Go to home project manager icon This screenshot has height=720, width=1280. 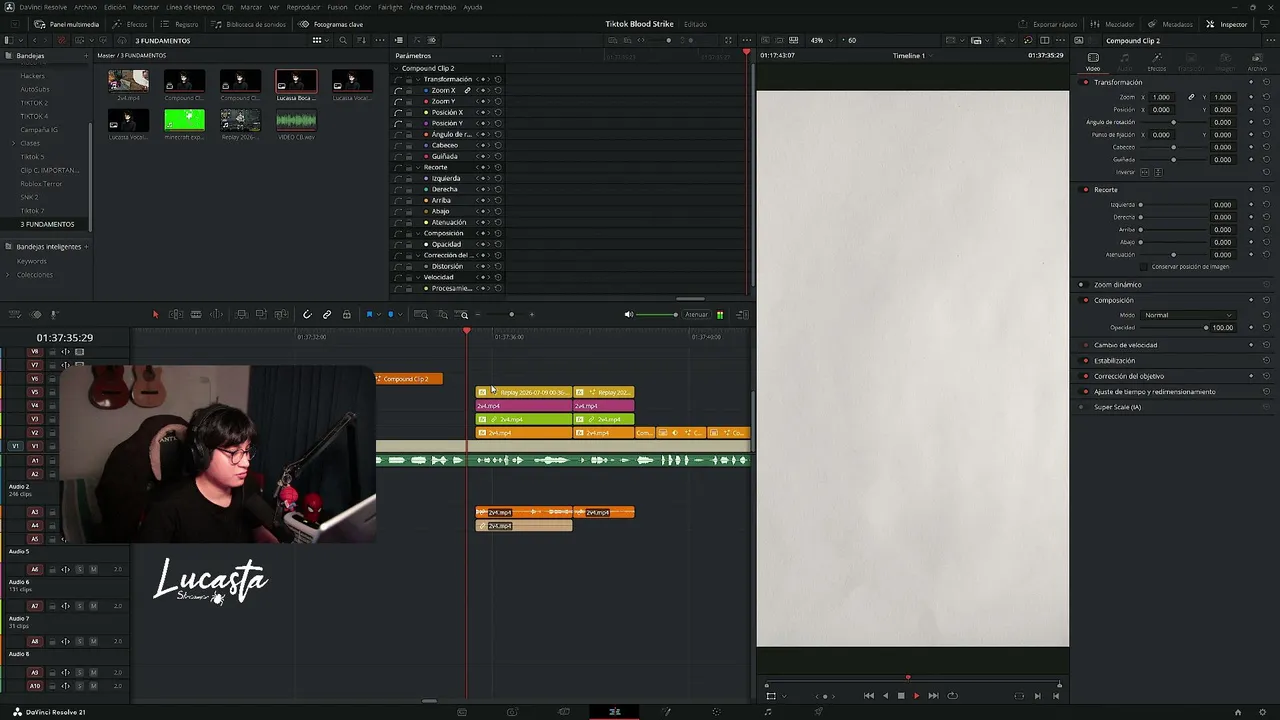coord(1238,712)
